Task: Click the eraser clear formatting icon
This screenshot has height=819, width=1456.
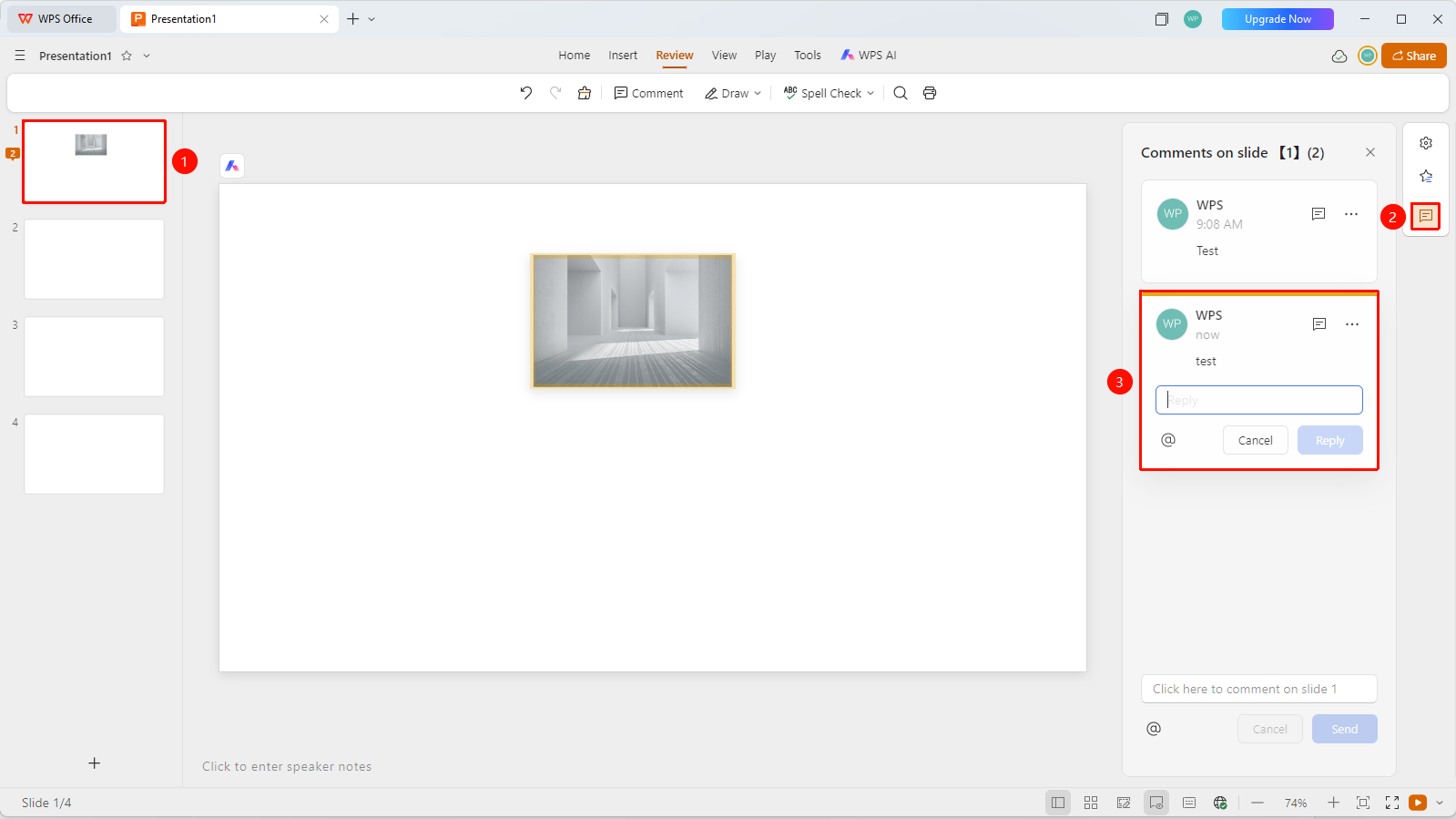Action: tap(585, 93)
